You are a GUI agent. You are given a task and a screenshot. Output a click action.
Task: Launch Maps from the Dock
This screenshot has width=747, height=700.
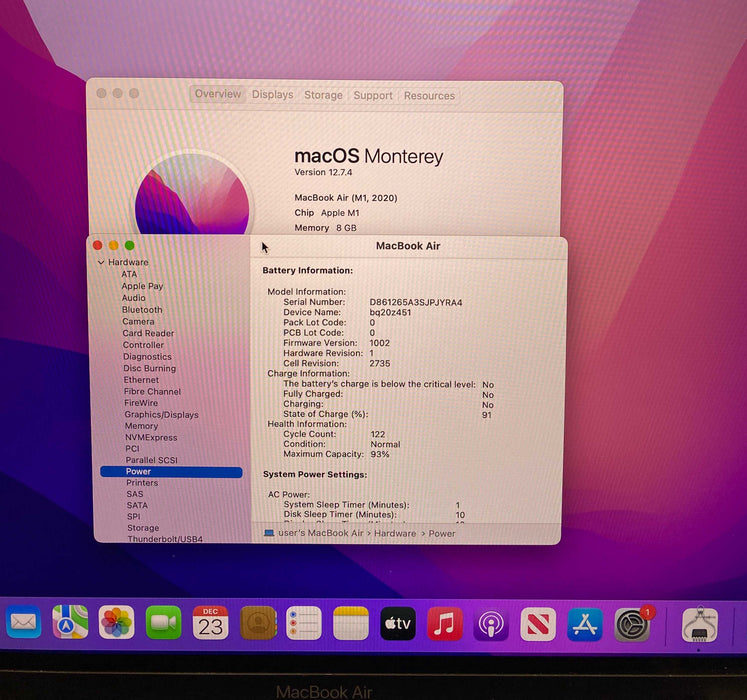pos(70,622)
